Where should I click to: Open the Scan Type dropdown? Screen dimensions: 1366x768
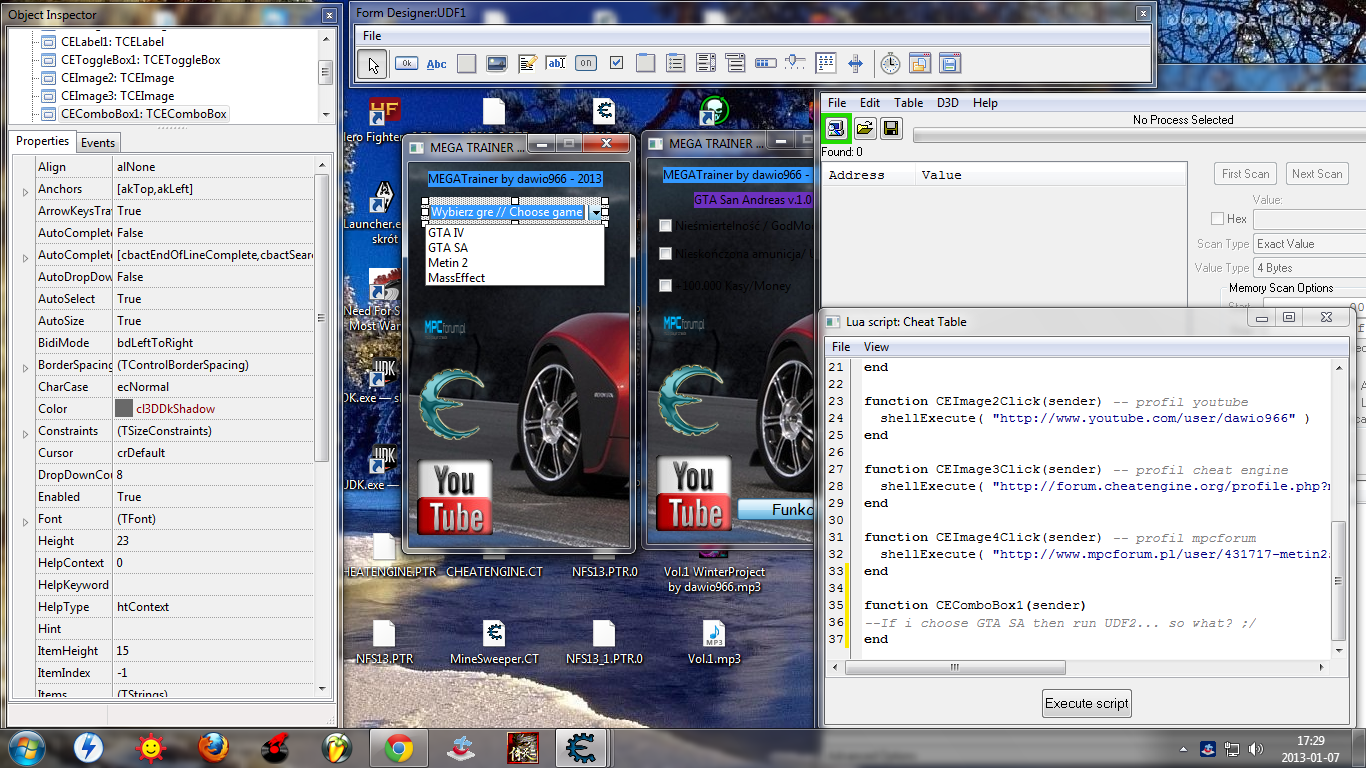(1308, 244)
